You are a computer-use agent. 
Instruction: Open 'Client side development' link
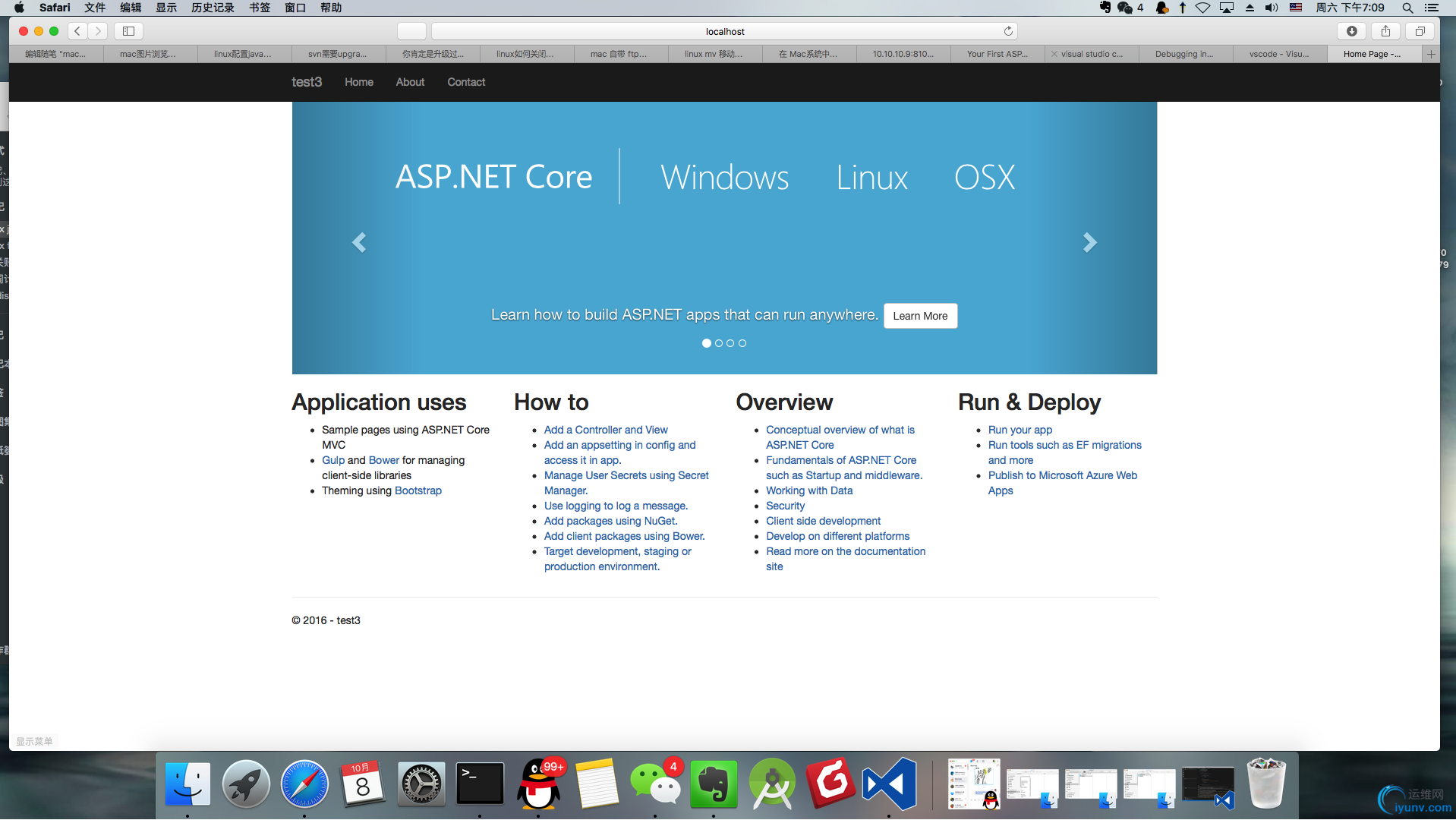pos(823,521)
